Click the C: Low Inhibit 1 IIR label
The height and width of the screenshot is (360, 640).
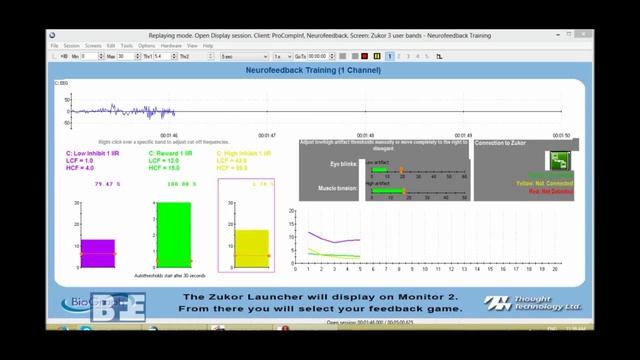tap(93, 153)
